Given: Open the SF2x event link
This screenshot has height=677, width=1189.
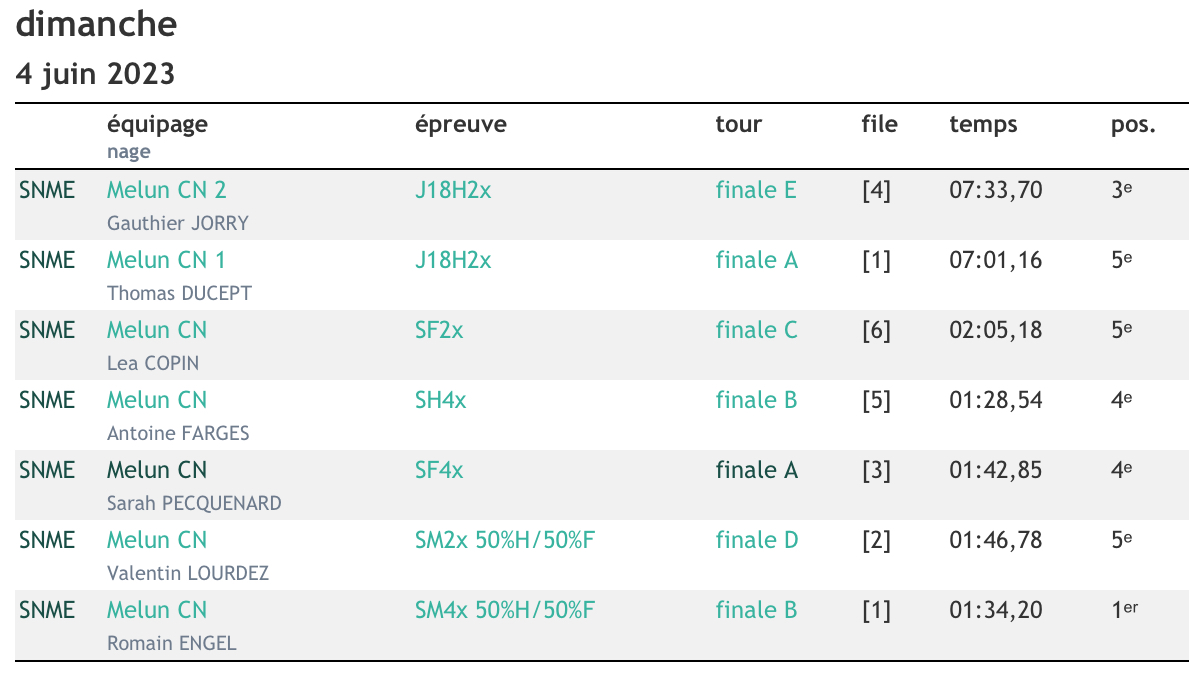Looking at the screenshot, I should tap(439, 330).
